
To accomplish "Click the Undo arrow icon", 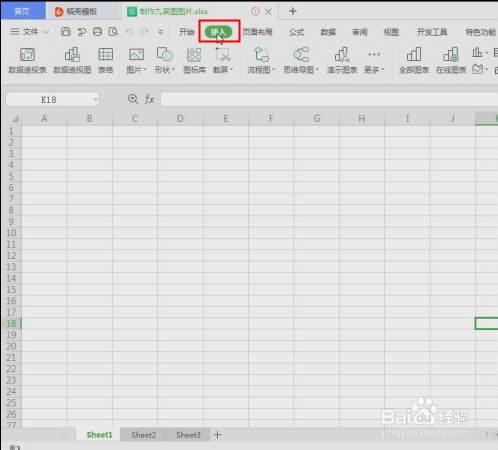I will (129, 32).
